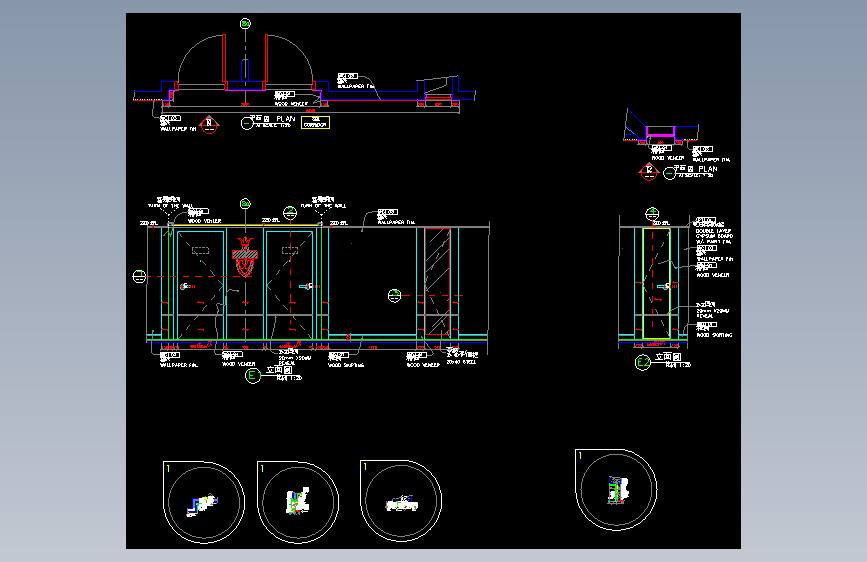
Task: Click the green grid bubble above the door plan
Action: (x=245, y=23)
